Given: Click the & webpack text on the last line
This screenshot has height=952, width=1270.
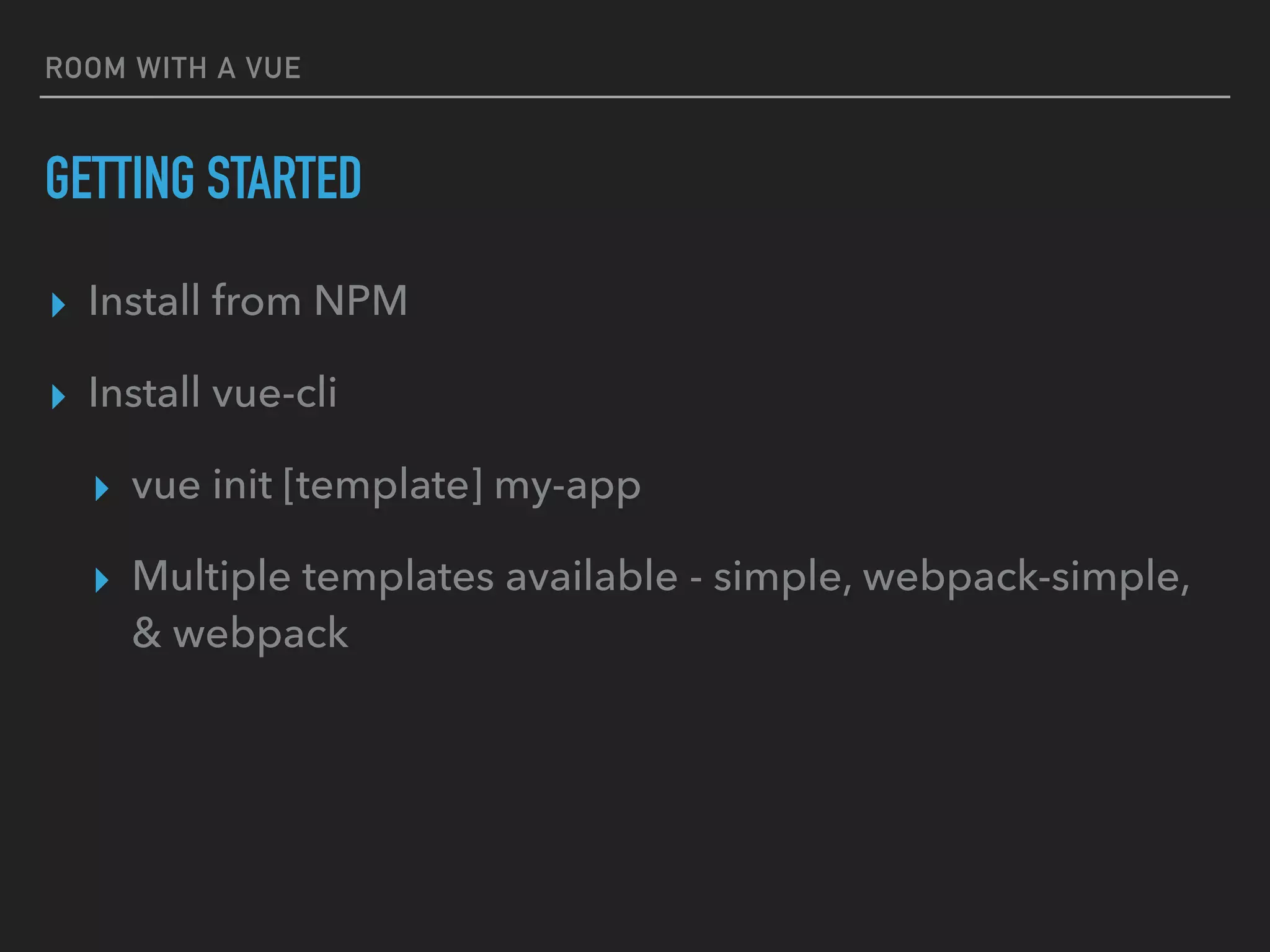Looking at the screenshot, I should tap(240, 634).
